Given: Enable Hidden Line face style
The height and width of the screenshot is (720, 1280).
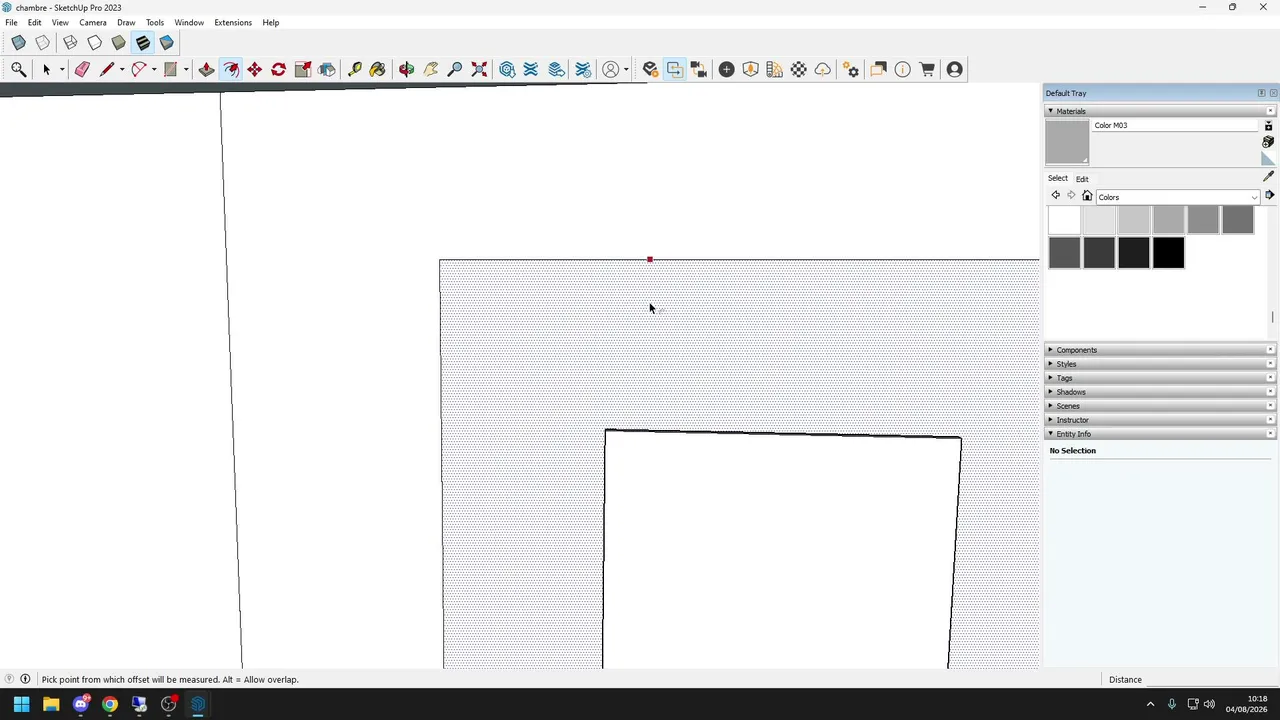Looking at the screenshot, I should (94, 43).
